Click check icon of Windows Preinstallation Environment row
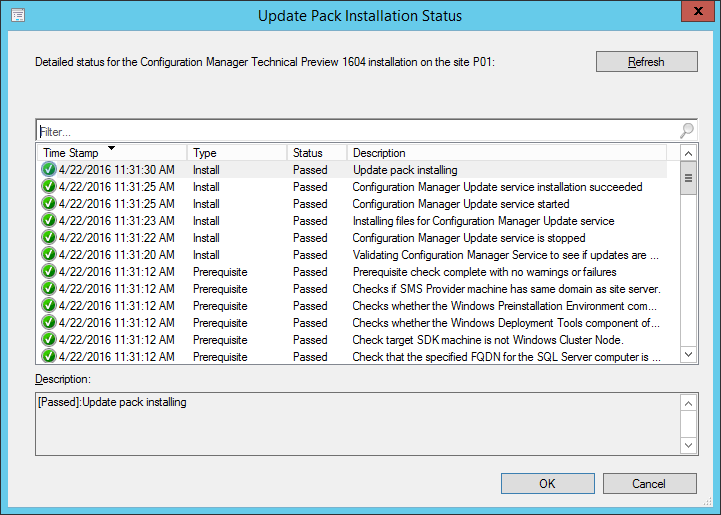This screenshot has height=515, width=721. point(49,305)
